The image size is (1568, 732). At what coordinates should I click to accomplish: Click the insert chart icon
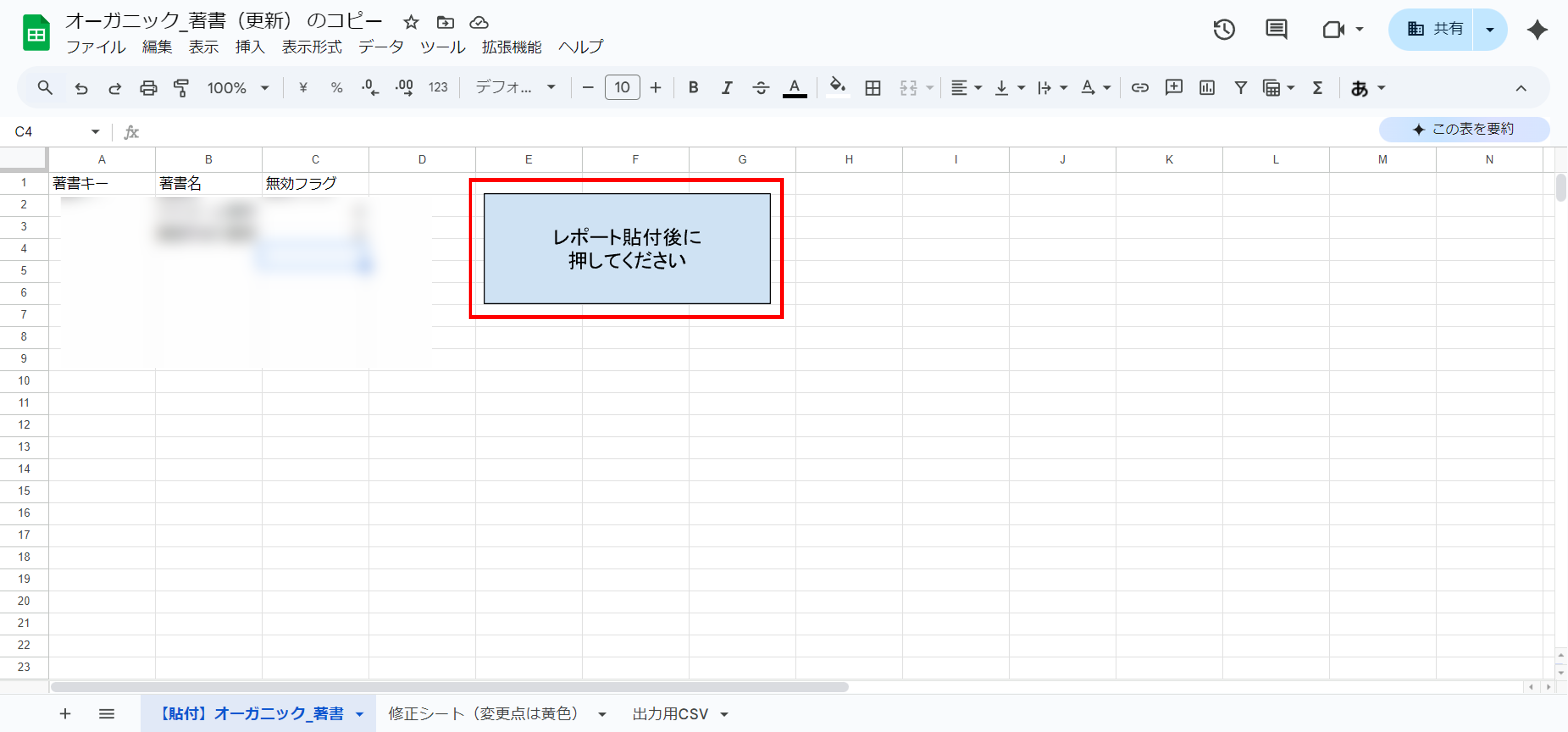[1206, 88]
